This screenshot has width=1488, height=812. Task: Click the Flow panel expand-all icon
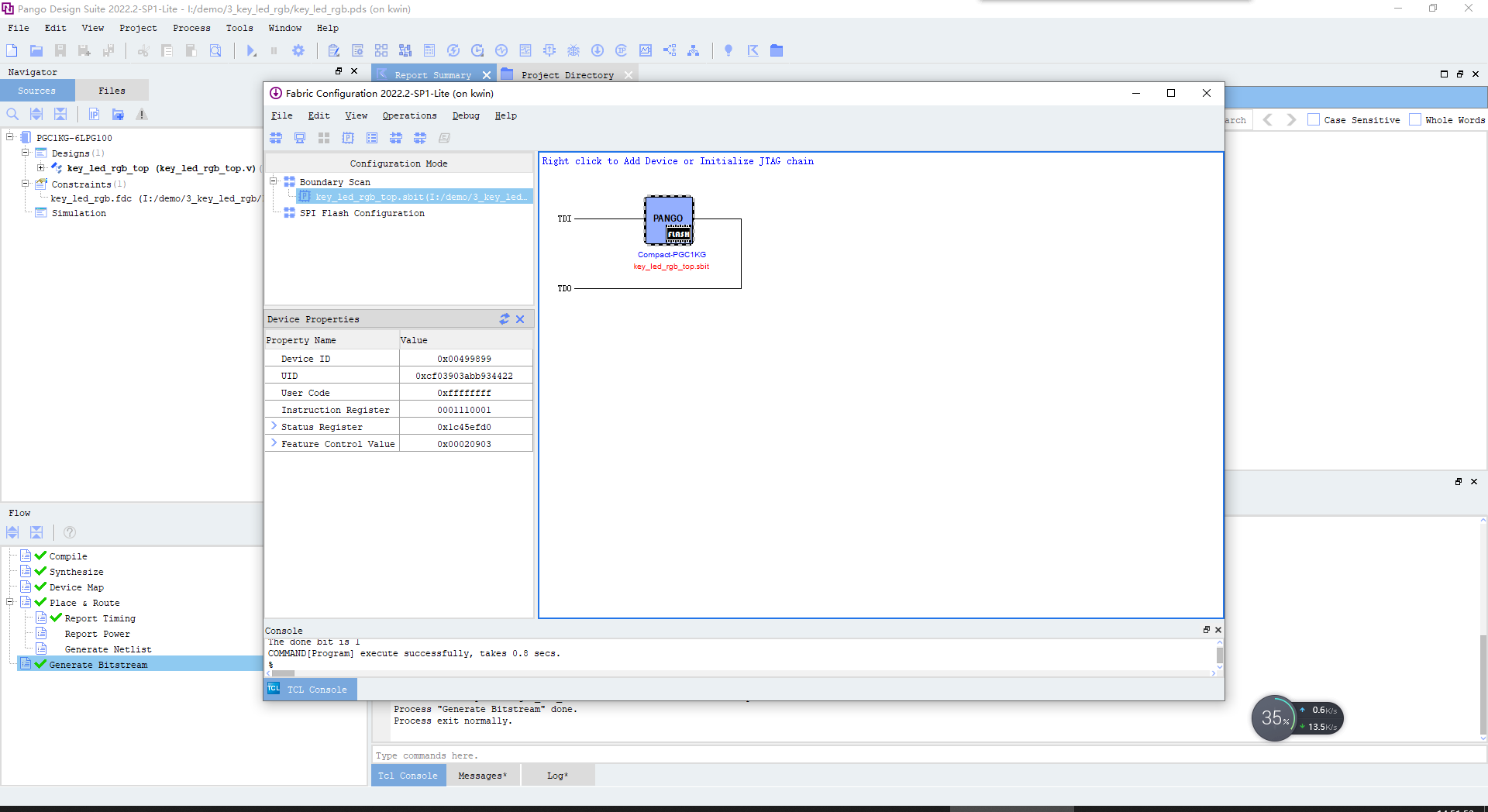point(12,532)
